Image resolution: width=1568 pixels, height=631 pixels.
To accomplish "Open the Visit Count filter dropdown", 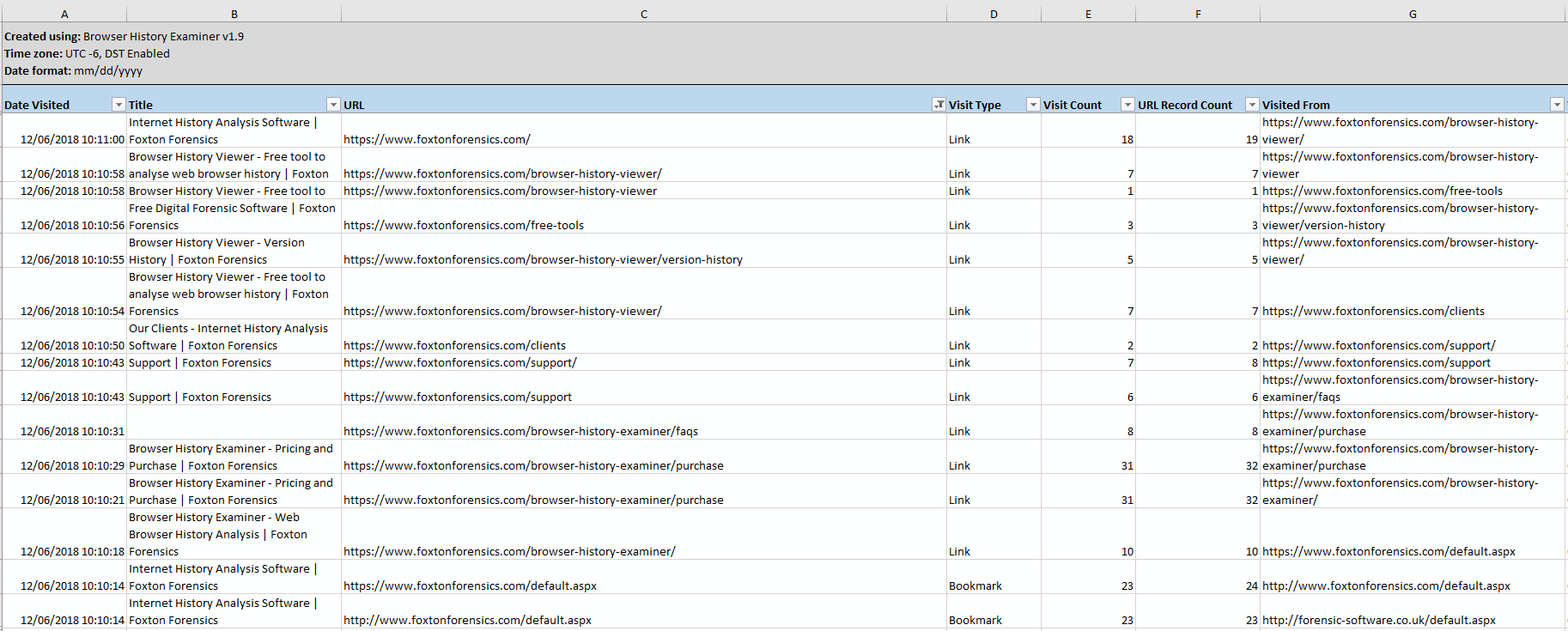I will coord(1127,105).
